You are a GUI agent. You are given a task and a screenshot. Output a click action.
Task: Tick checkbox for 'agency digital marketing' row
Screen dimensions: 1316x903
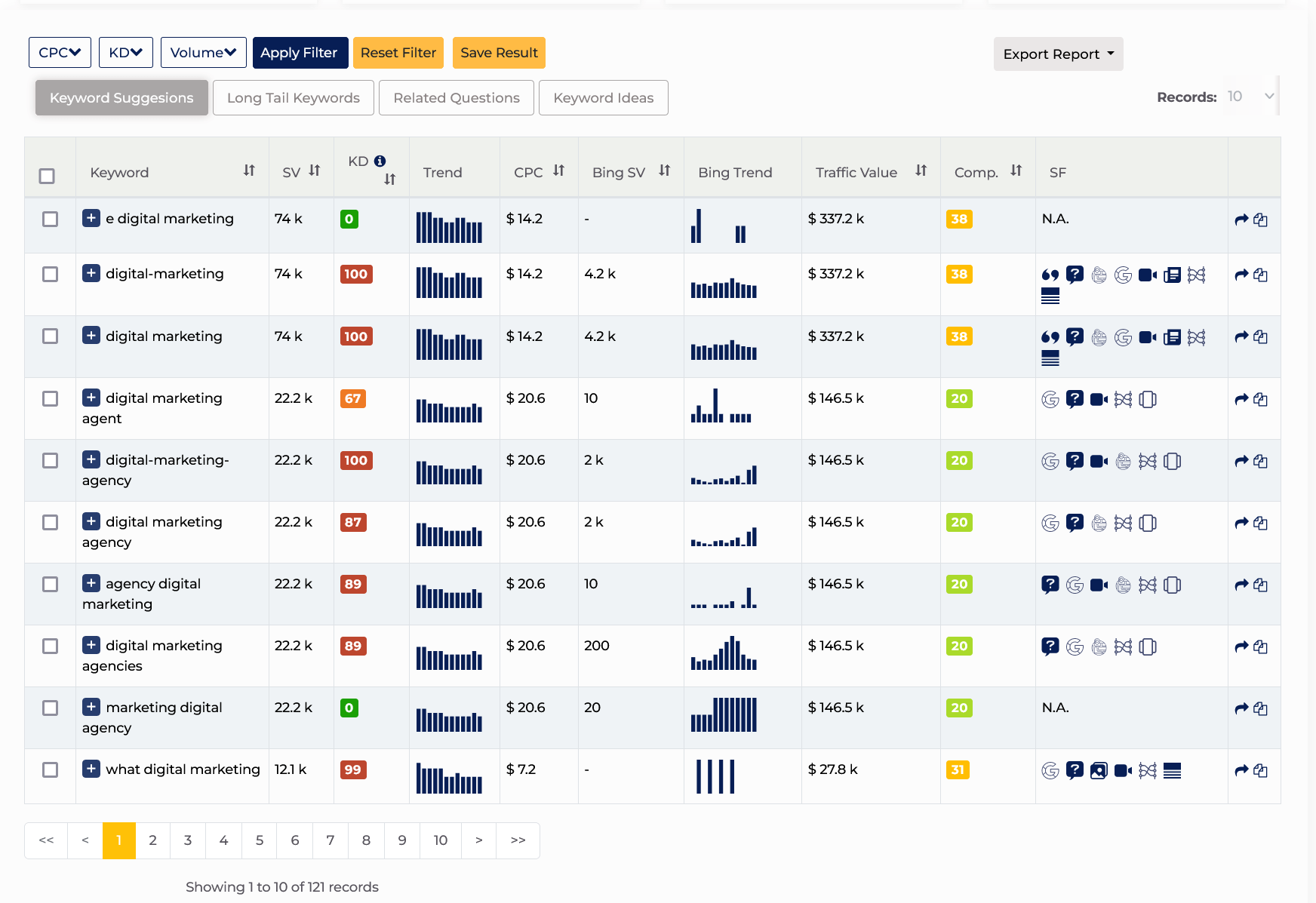[x=50, y=584]
